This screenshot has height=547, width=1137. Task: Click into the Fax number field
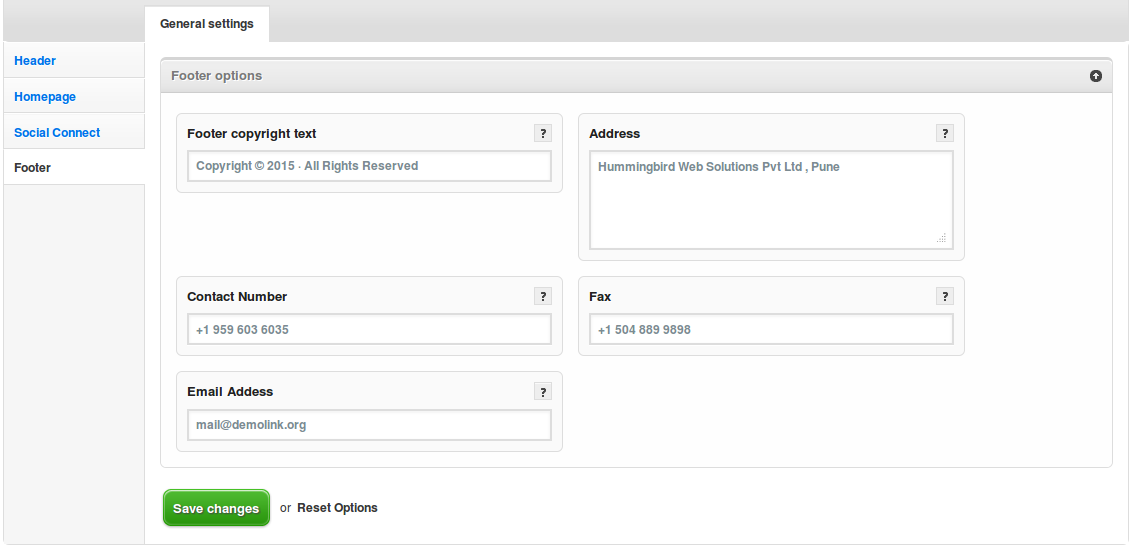770,329
